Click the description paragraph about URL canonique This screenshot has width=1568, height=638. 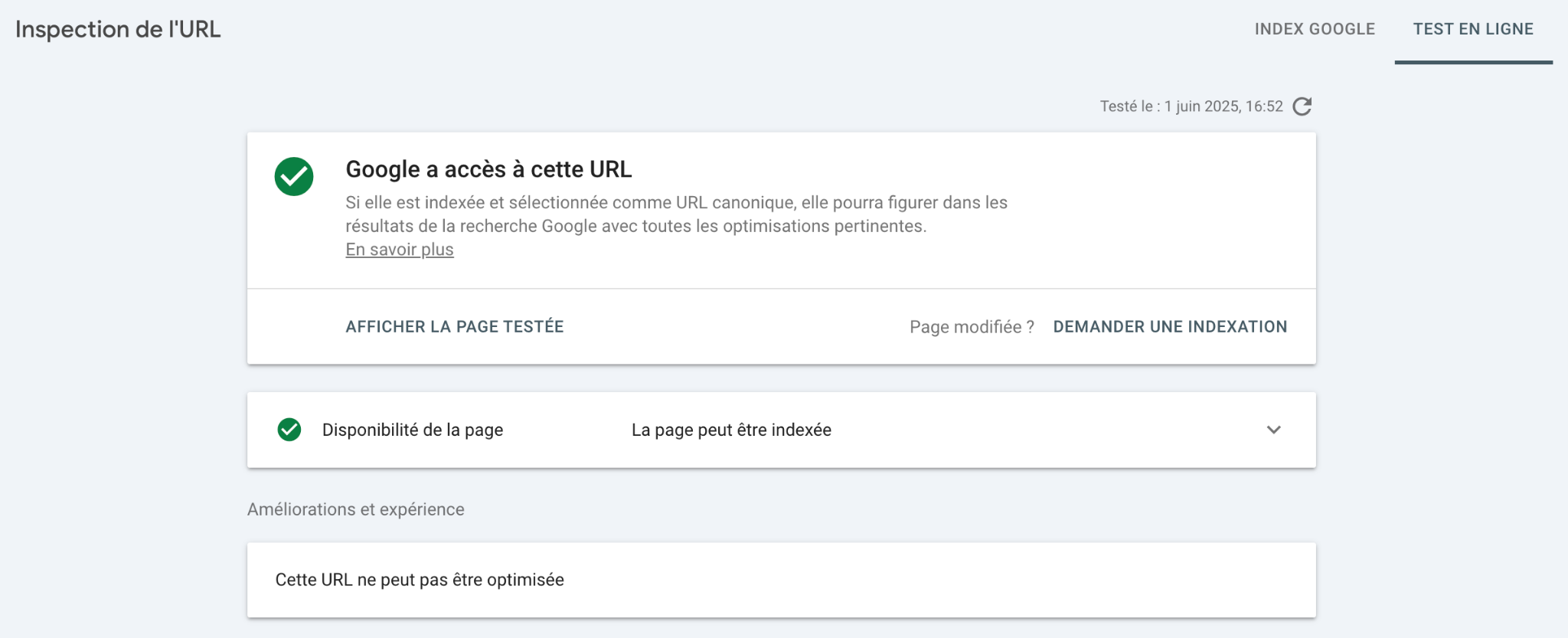pos(676,214)
